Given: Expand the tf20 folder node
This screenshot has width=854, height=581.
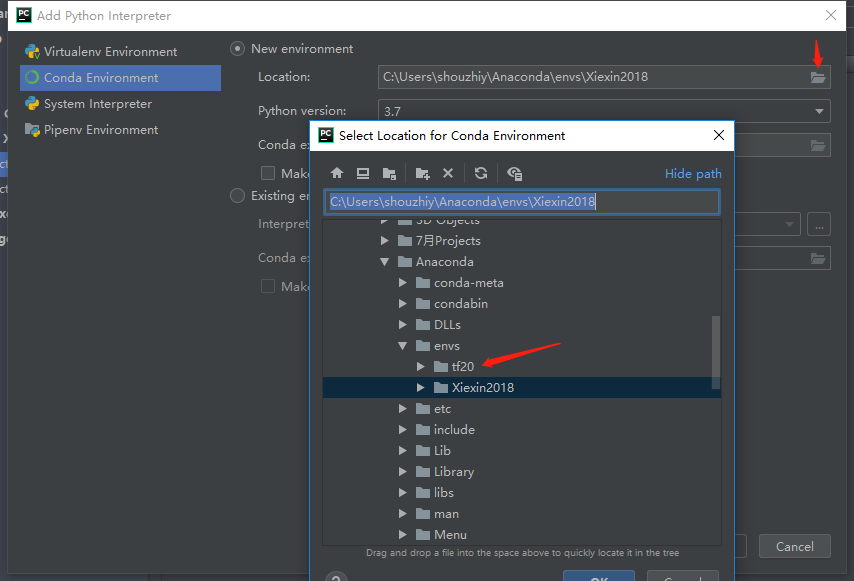Looking at the screenshot, I should click(x=421, y=366).
